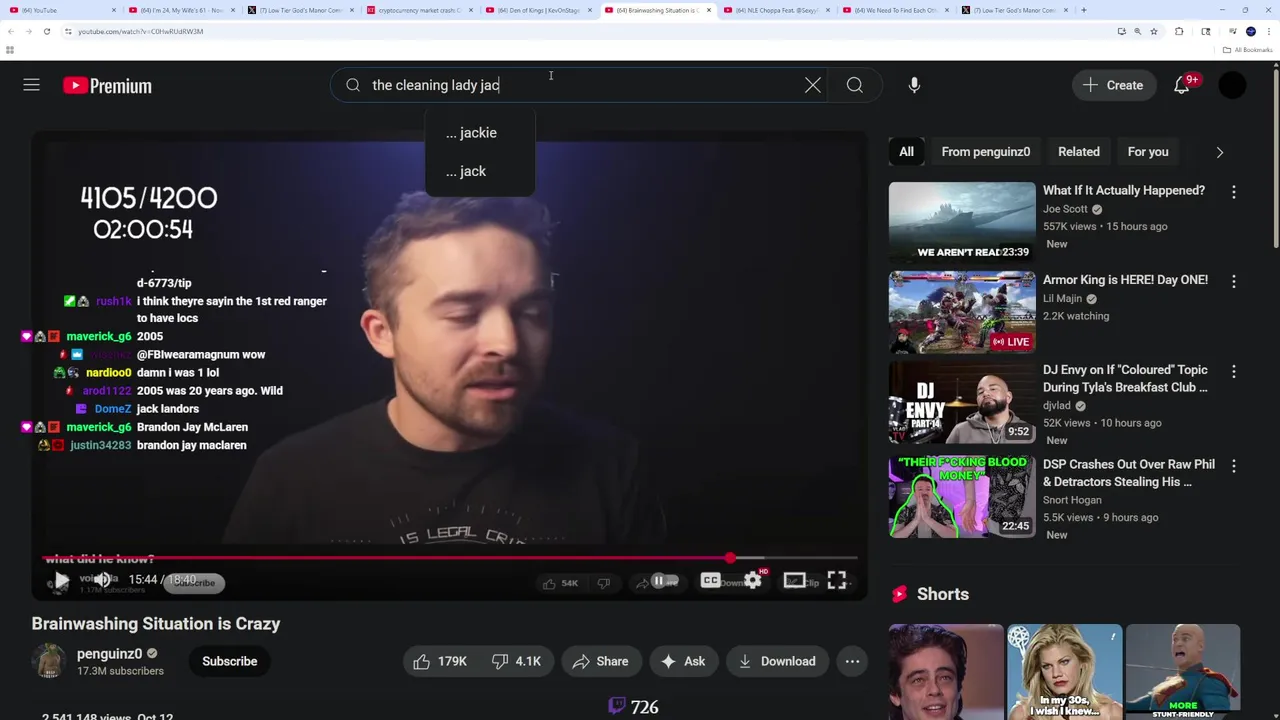Image resolution: width=1280 pixels, height=720 pixels.
Task: Enter fullscreen mode
Action: [x=837, y=581]
